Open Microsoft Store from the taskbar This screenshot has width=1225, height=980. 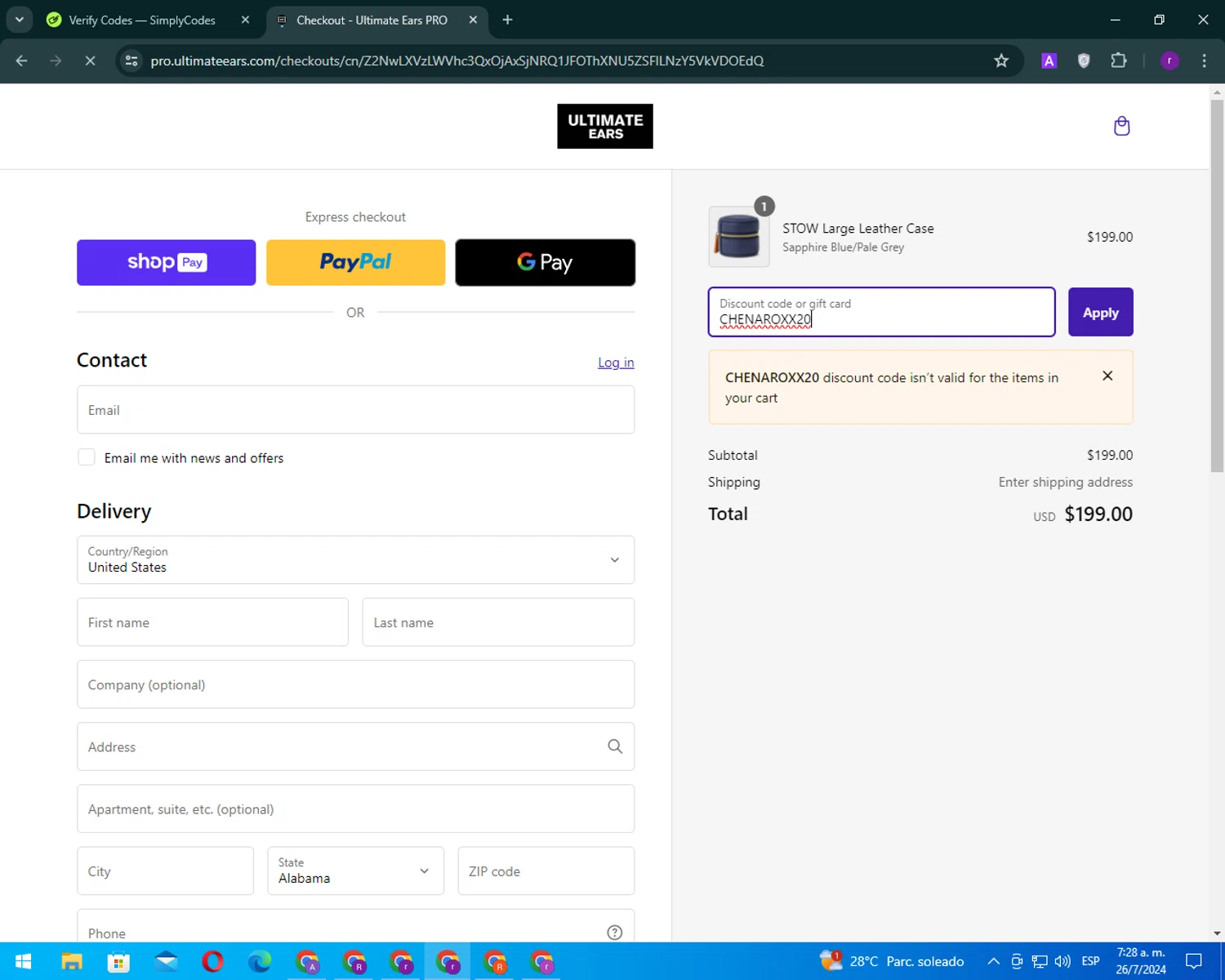tap(118, 961)
